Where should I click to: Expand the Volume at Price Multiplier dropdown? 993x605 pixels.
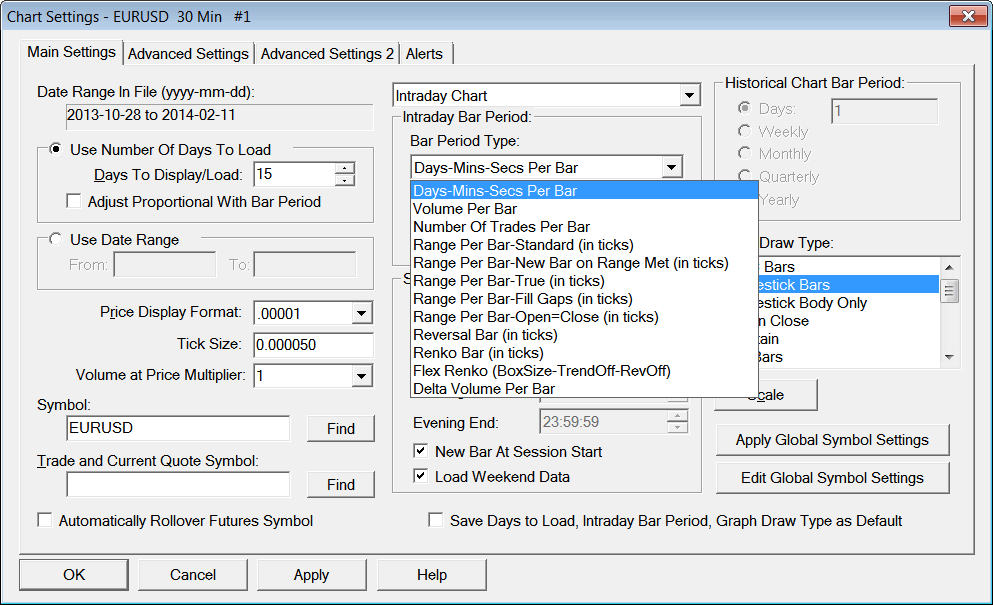tap(361, 376)
